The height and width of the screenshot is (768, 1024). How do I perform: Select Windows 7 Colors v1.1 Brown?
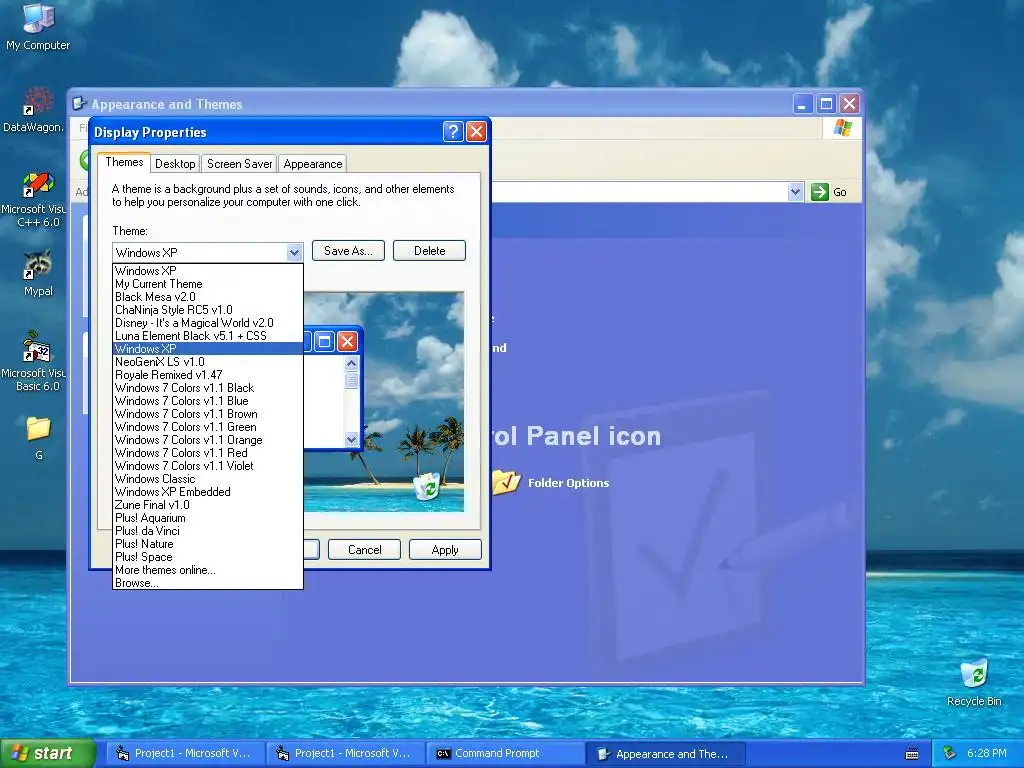[208, 414]
